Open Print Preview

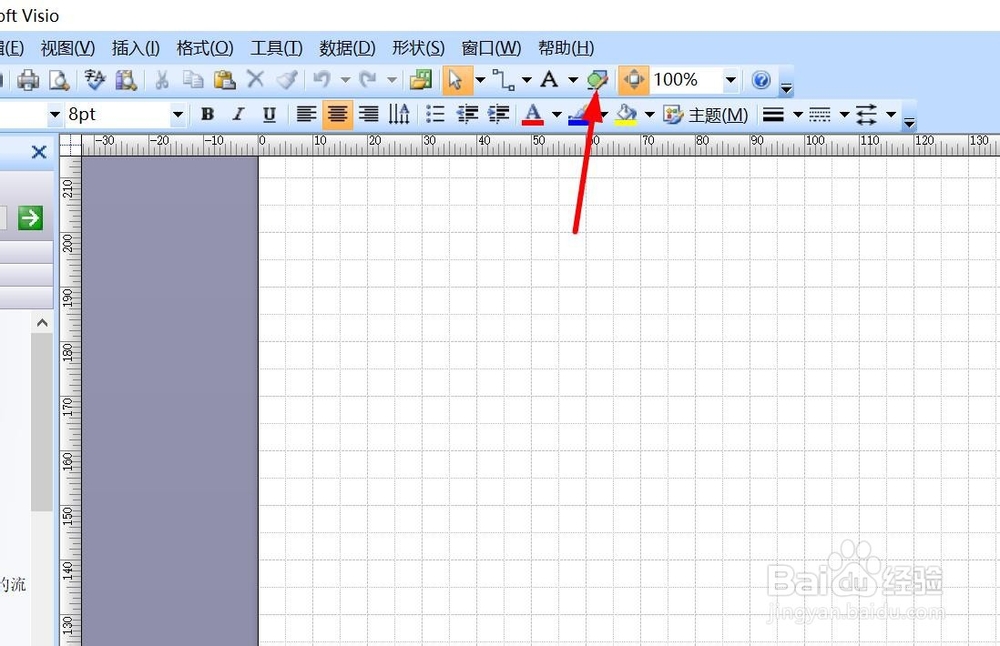(60, 80)
